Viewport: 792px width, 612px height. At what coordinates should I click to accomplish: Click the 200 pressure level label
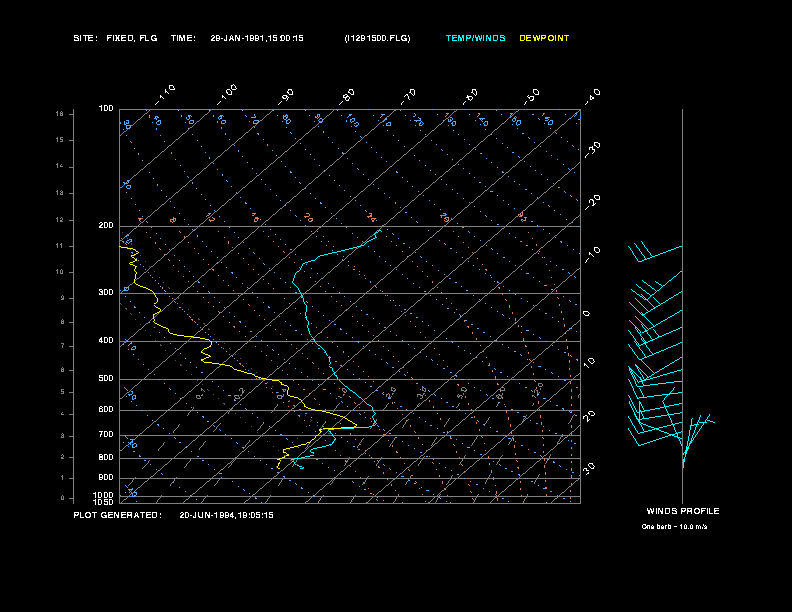tap(106, 226)
